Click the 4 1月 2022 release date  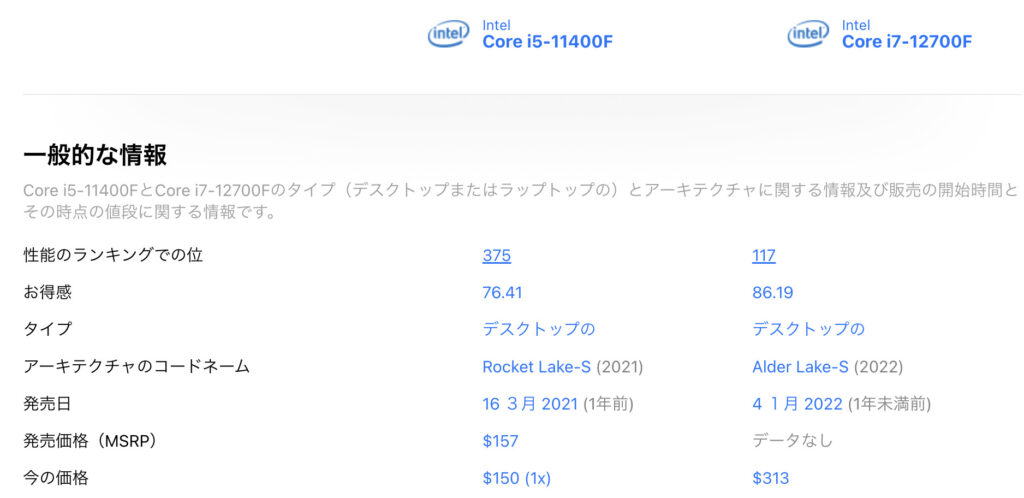[x=797, y=404]
